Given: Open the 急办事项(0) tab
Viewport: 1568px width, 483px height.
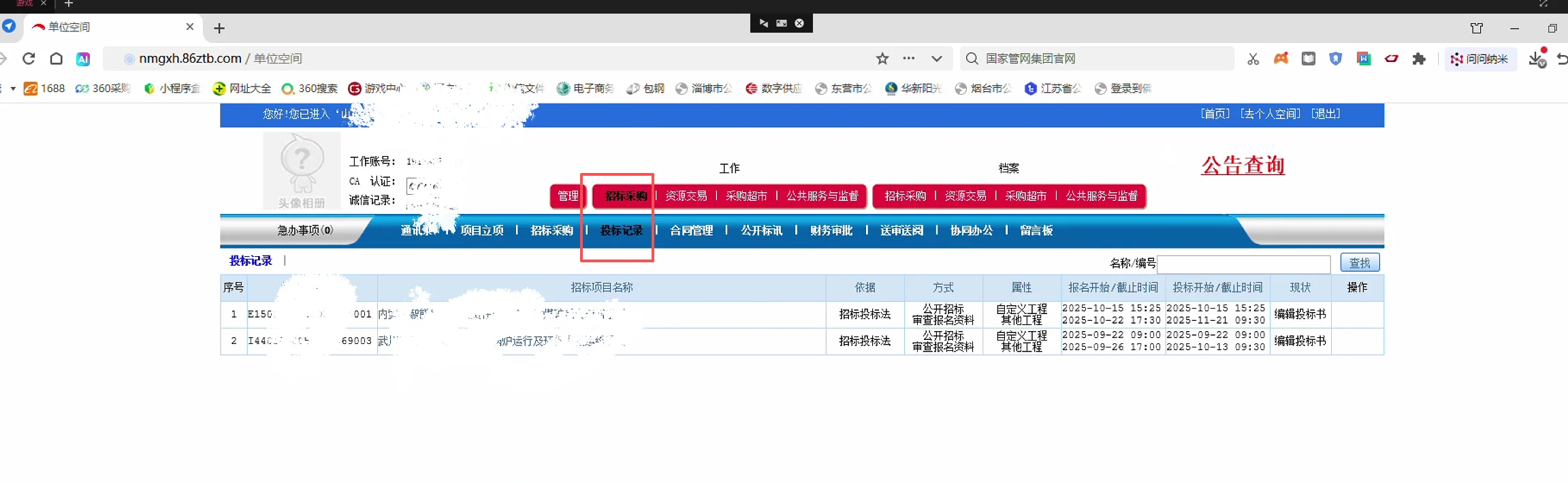Looking at the screenshot, I should pos(305,230).
